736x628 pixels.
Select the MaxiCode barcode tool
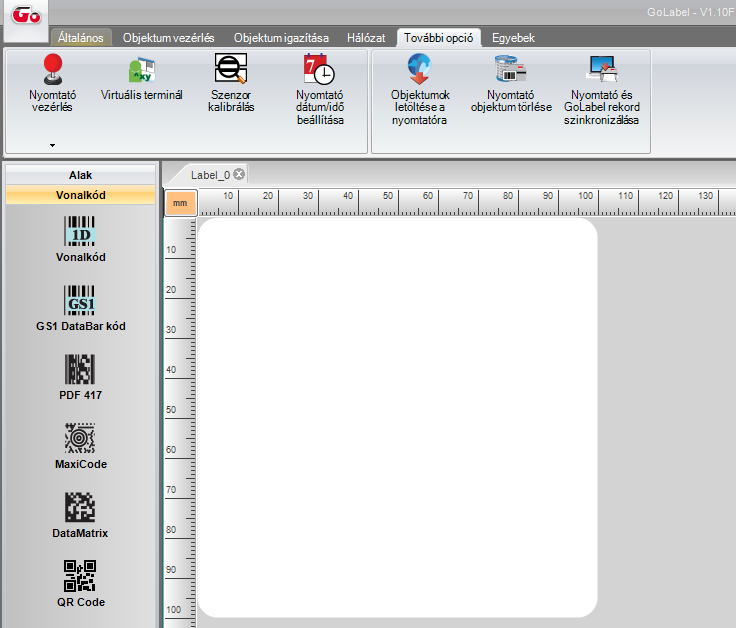80,446
